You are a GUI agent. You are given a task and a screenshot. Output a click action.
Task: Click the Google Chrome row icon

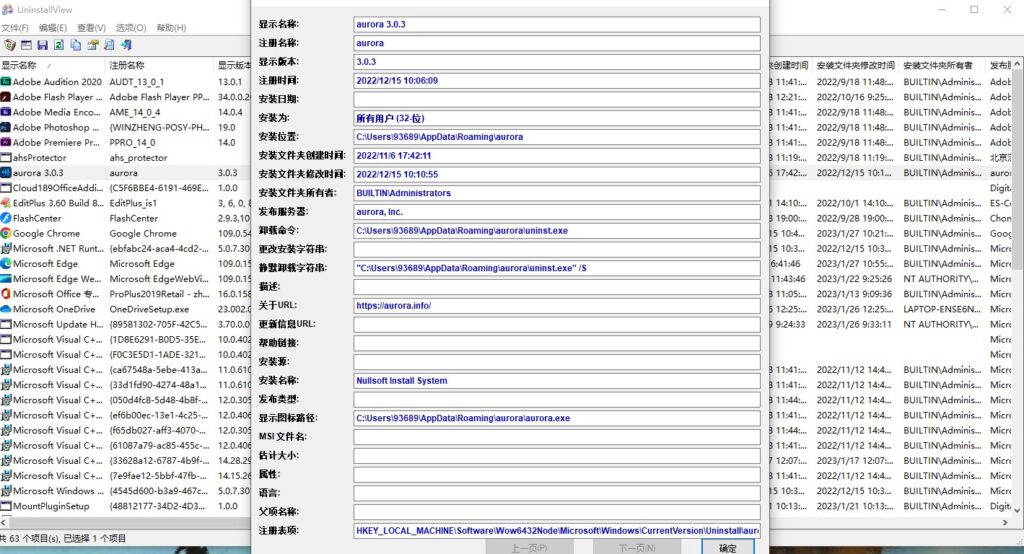pyautogui.click(x=6, y=233)
